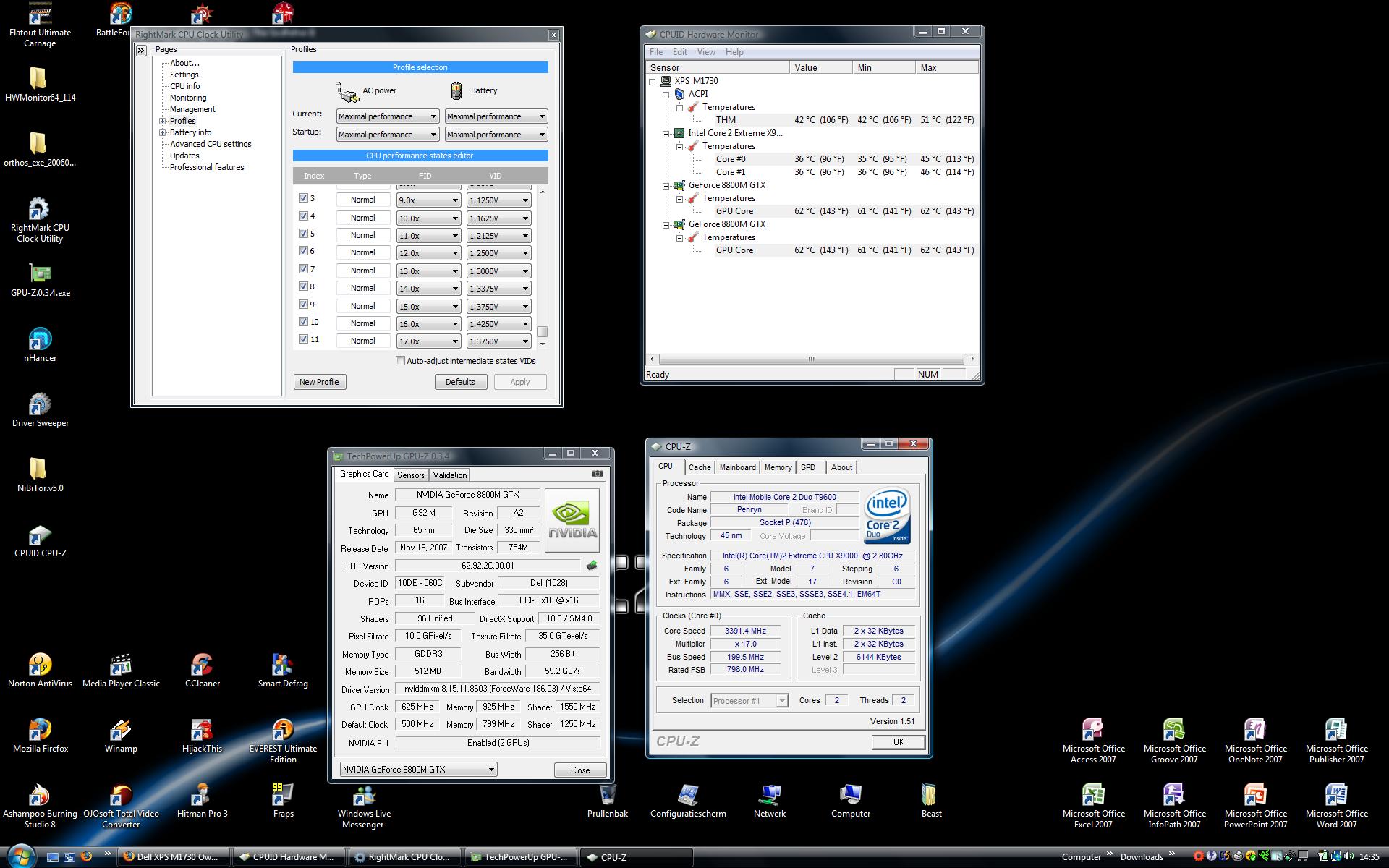
Task: Launch Smart Defrag from the desktop
Action: [x=283, y=671]
